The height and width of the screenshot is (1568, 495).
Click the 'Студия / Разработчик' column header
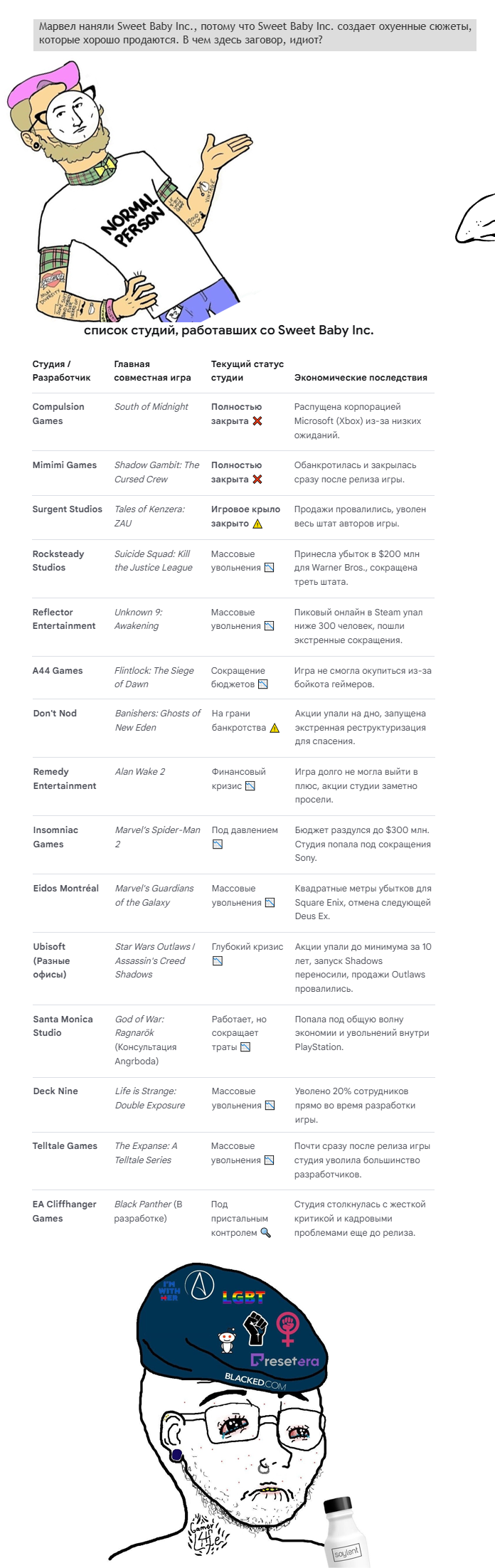click(61, 371)
